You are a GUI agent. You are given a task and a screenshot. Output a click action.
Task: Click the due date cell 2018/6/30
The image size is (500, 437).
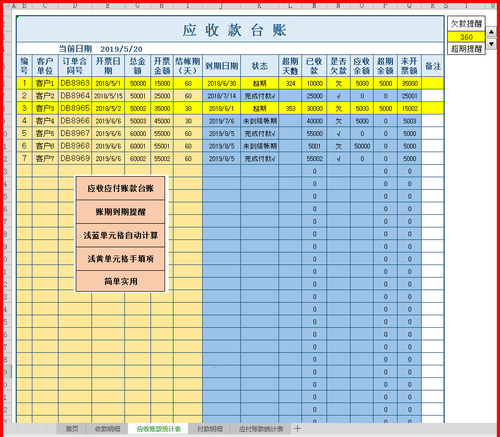click(x=221, y=83)
